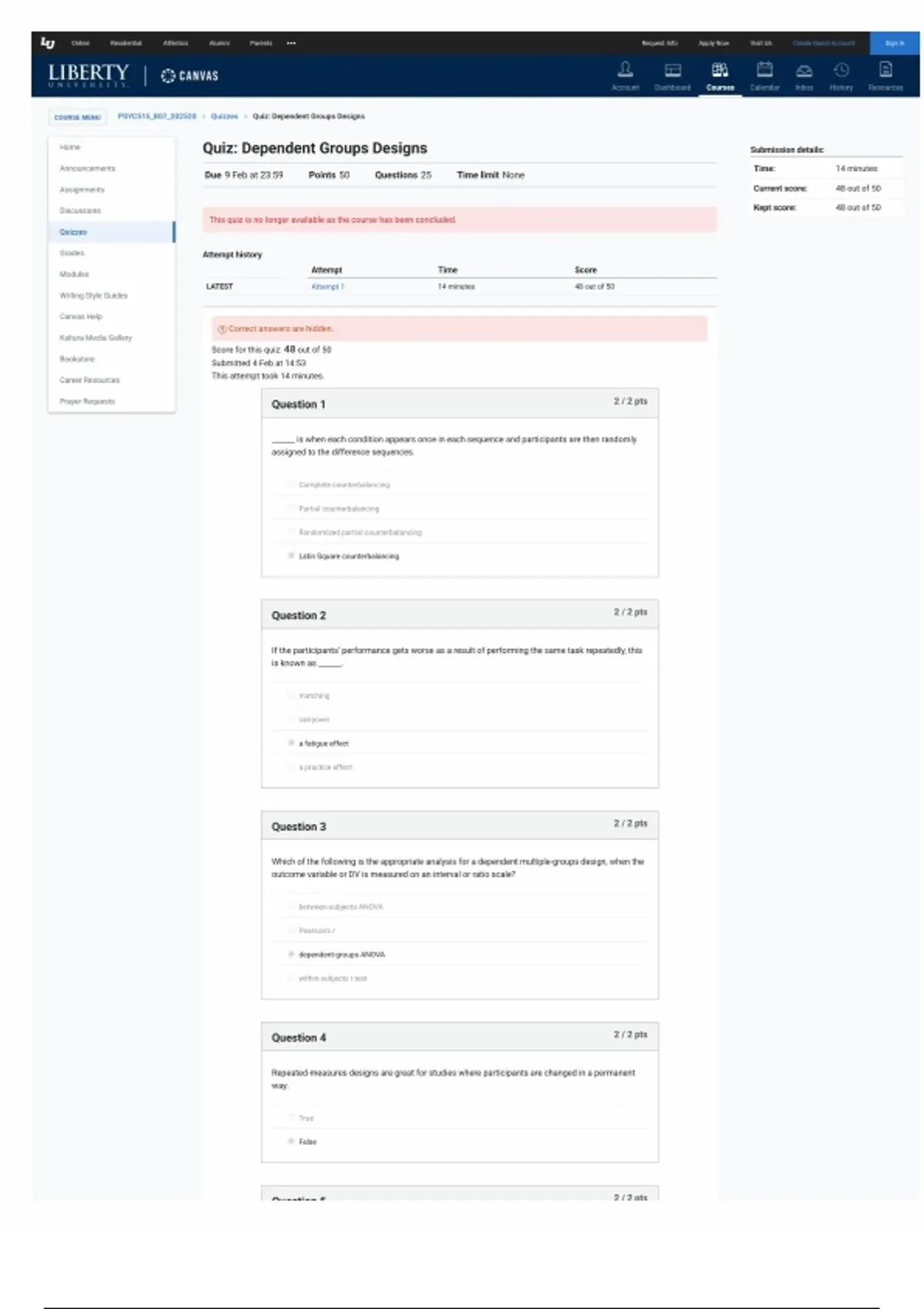Toggle the Course Menu button

click(77, 117)
